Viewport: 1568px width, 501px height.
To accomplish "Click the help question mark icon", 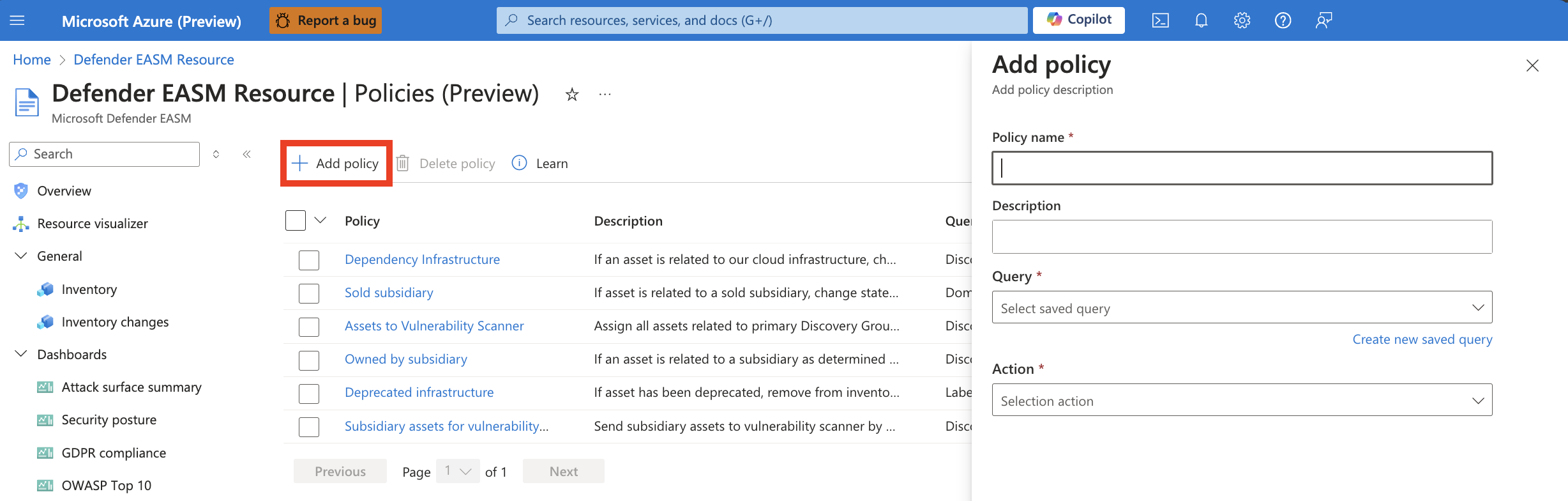I will pos(1283,20).
